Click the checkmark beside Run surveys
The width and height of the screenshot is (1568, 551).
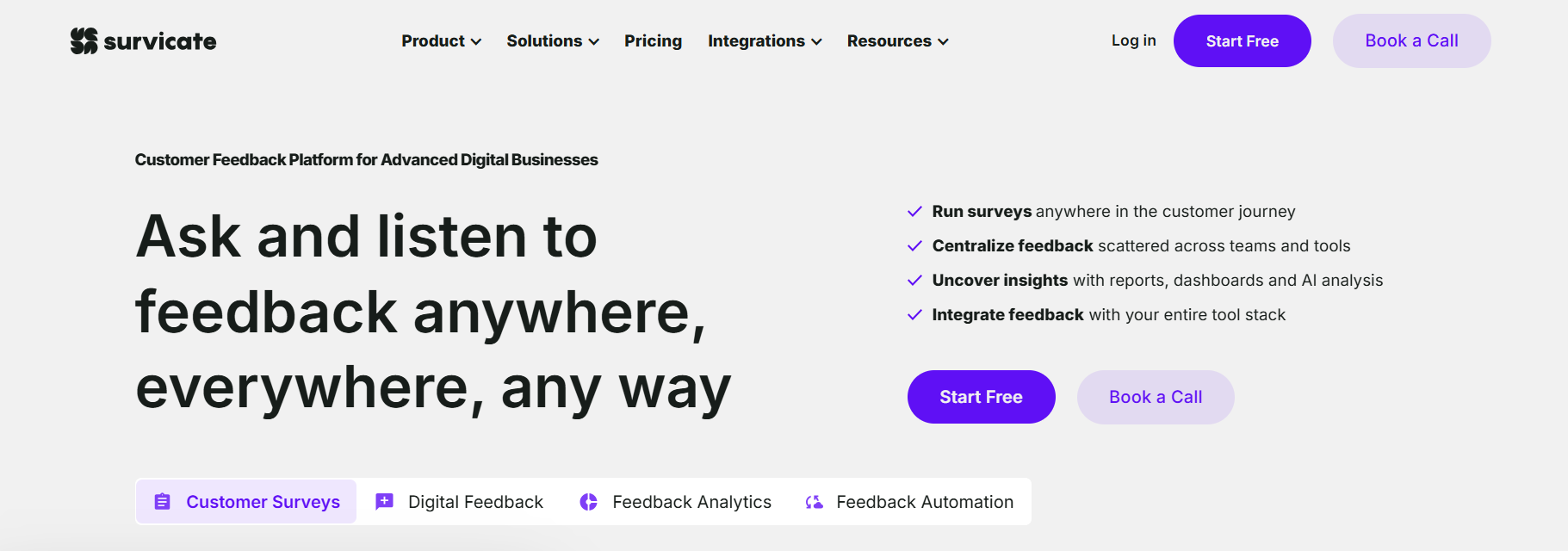(x=915, y=212)
